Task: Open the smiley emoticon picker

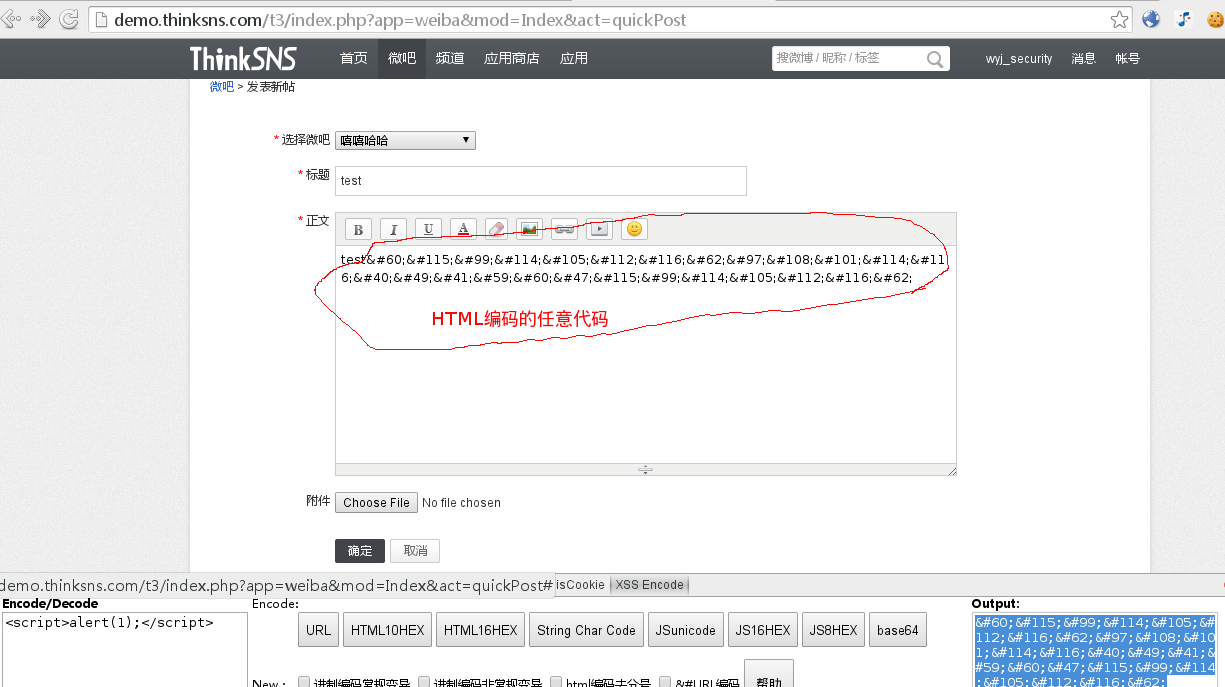Action: click(x=634, y=229)
